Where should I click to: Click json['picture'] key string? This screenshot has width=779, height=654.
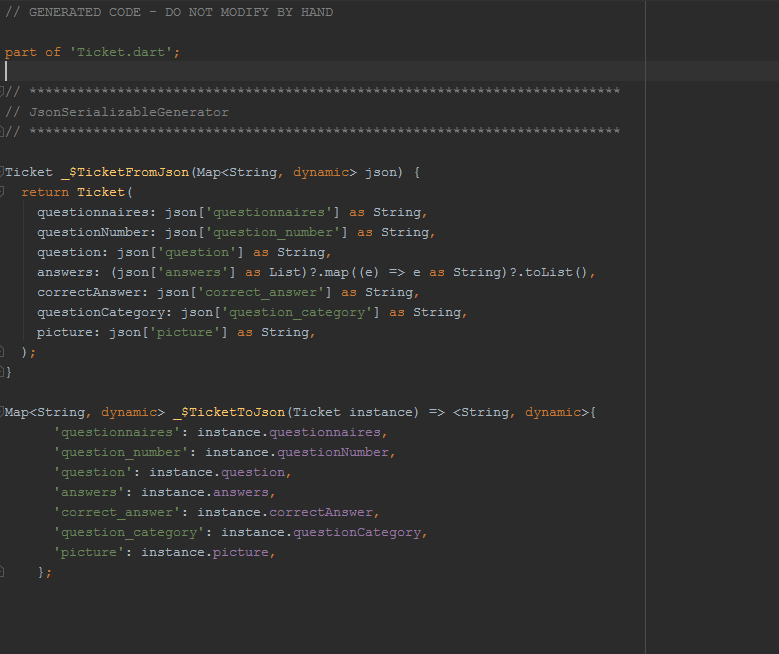(185, 332)
